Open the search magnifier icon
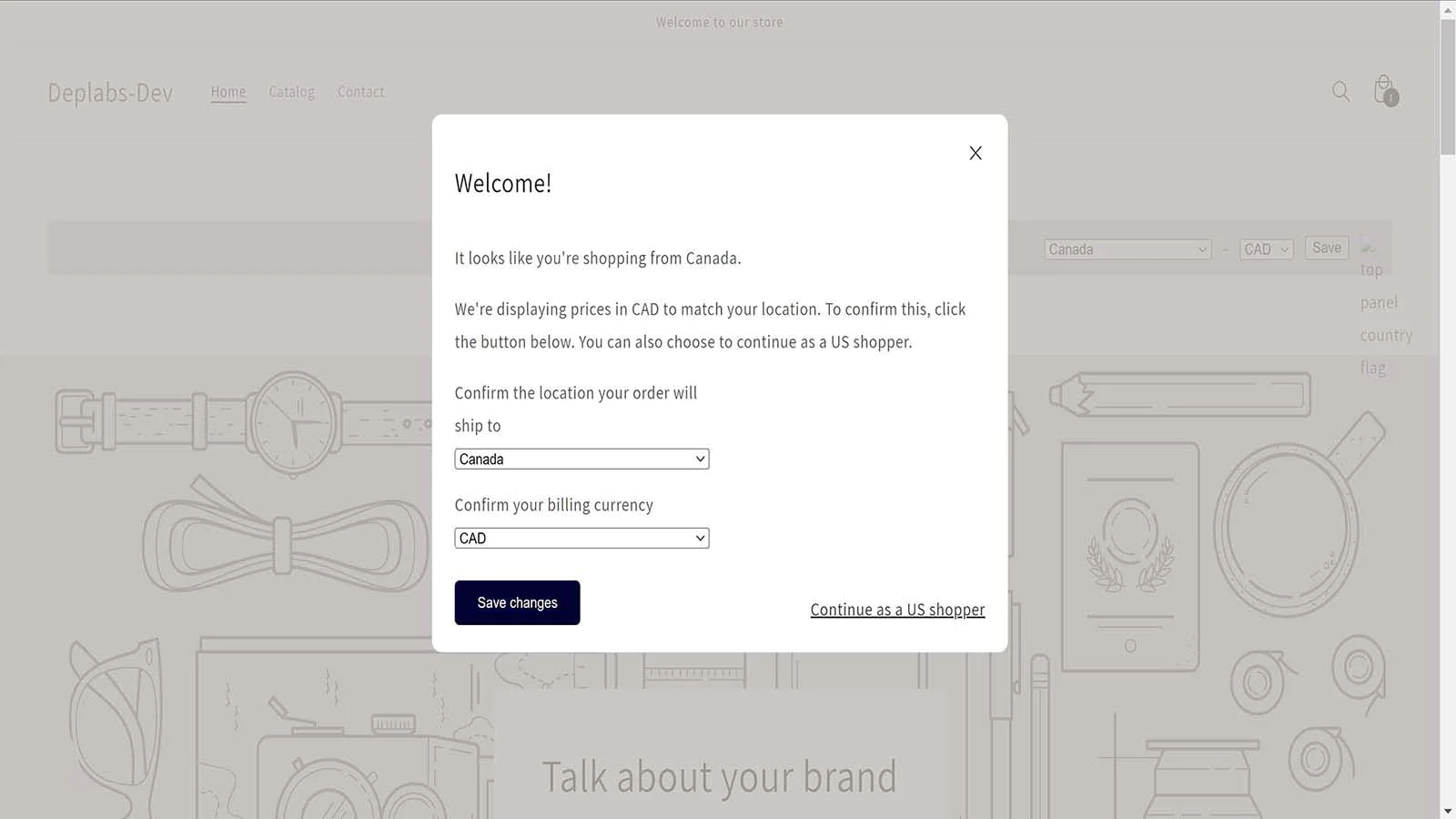 click(x=1340, y=91)
